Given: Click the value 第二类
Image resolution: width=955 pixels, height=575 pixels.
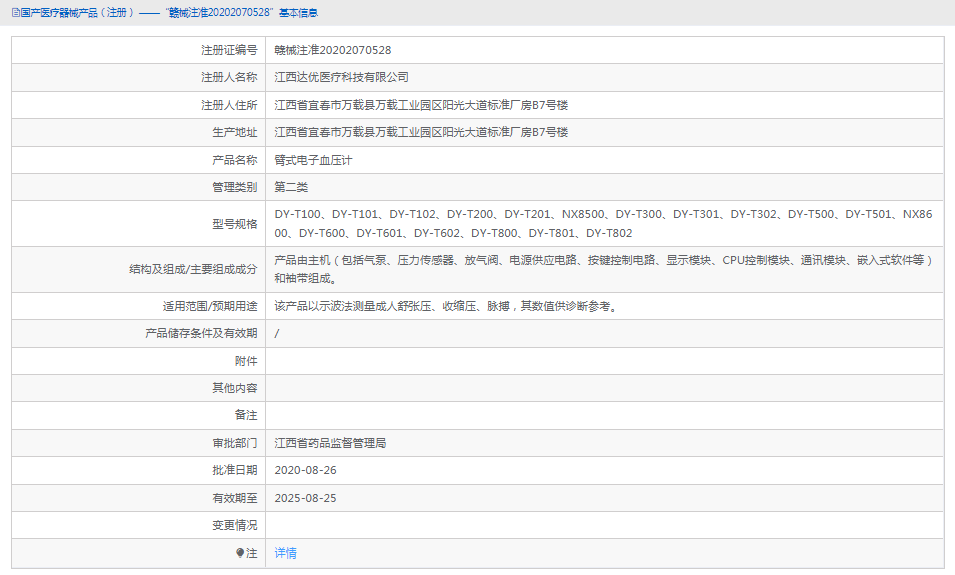Looking at the screenshot, I should tap(291, 187).
